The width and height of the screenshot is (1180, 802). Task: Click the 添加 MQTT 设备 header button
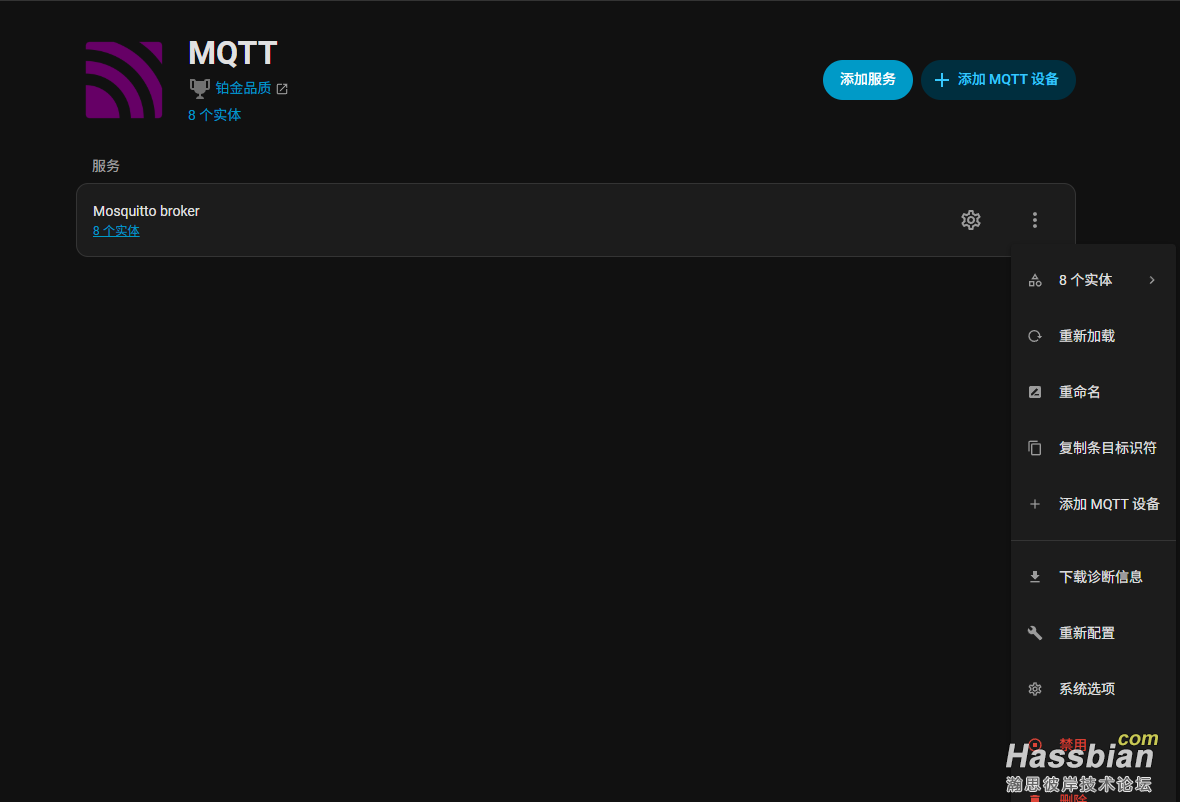pos(998,80)
